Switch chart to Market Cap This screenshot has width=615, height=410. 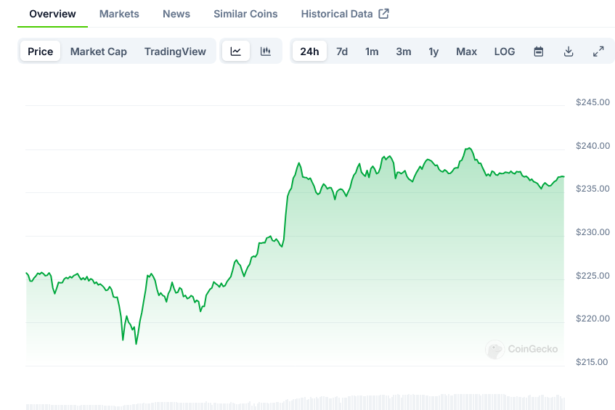pos(98,51)
